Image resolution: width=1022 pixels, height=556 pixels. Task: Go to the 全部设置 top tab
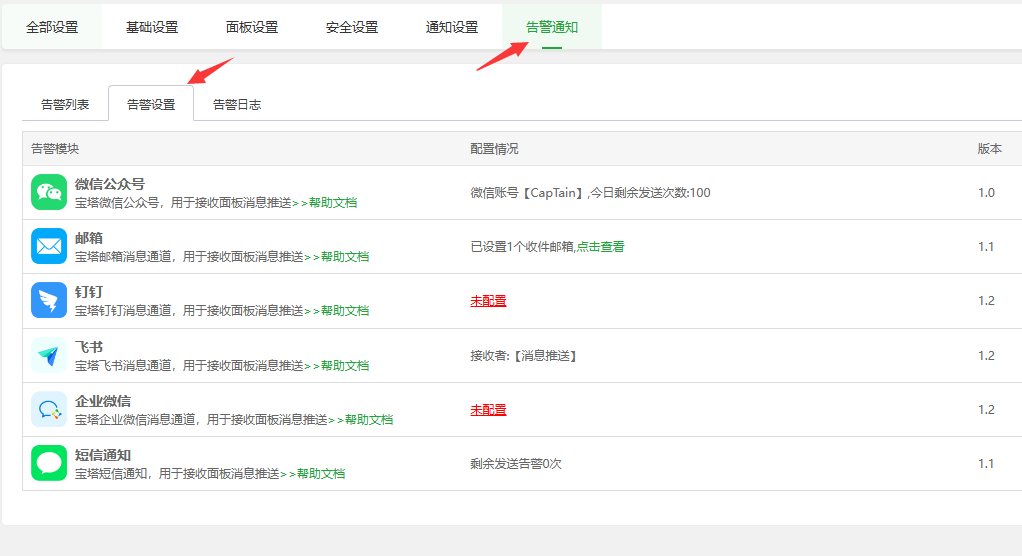click(52, 27)
